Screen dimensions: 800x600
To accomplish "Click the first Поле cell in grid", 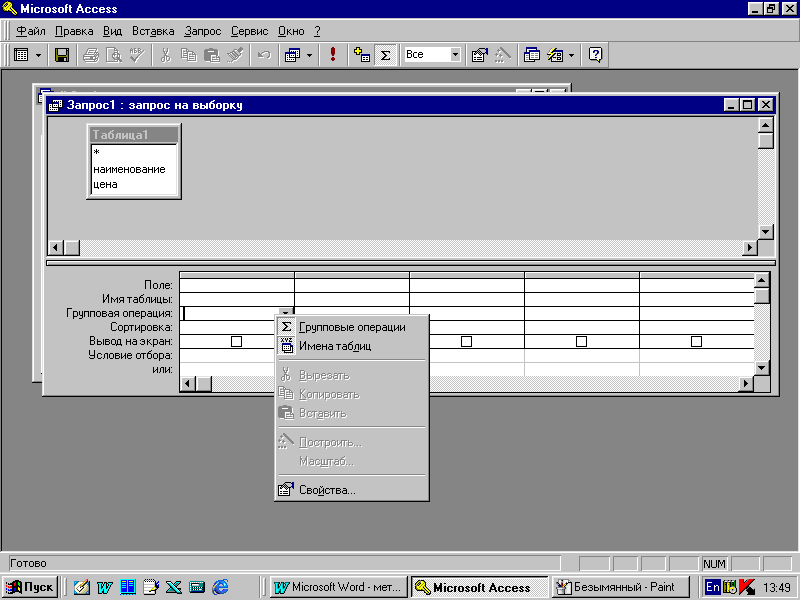I will point(237,285).
